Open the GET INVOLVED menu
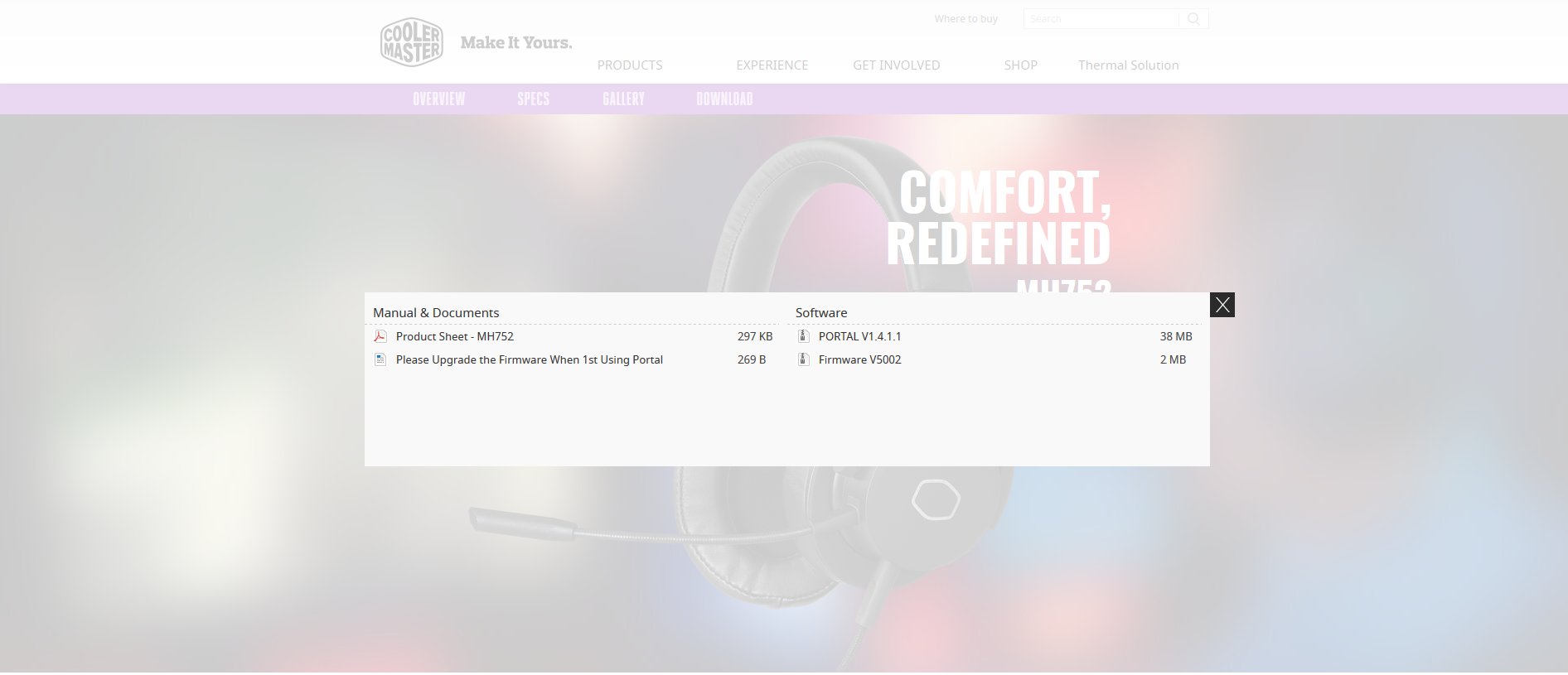This screenshot has height=675, width=1568. tap(896, 65)
